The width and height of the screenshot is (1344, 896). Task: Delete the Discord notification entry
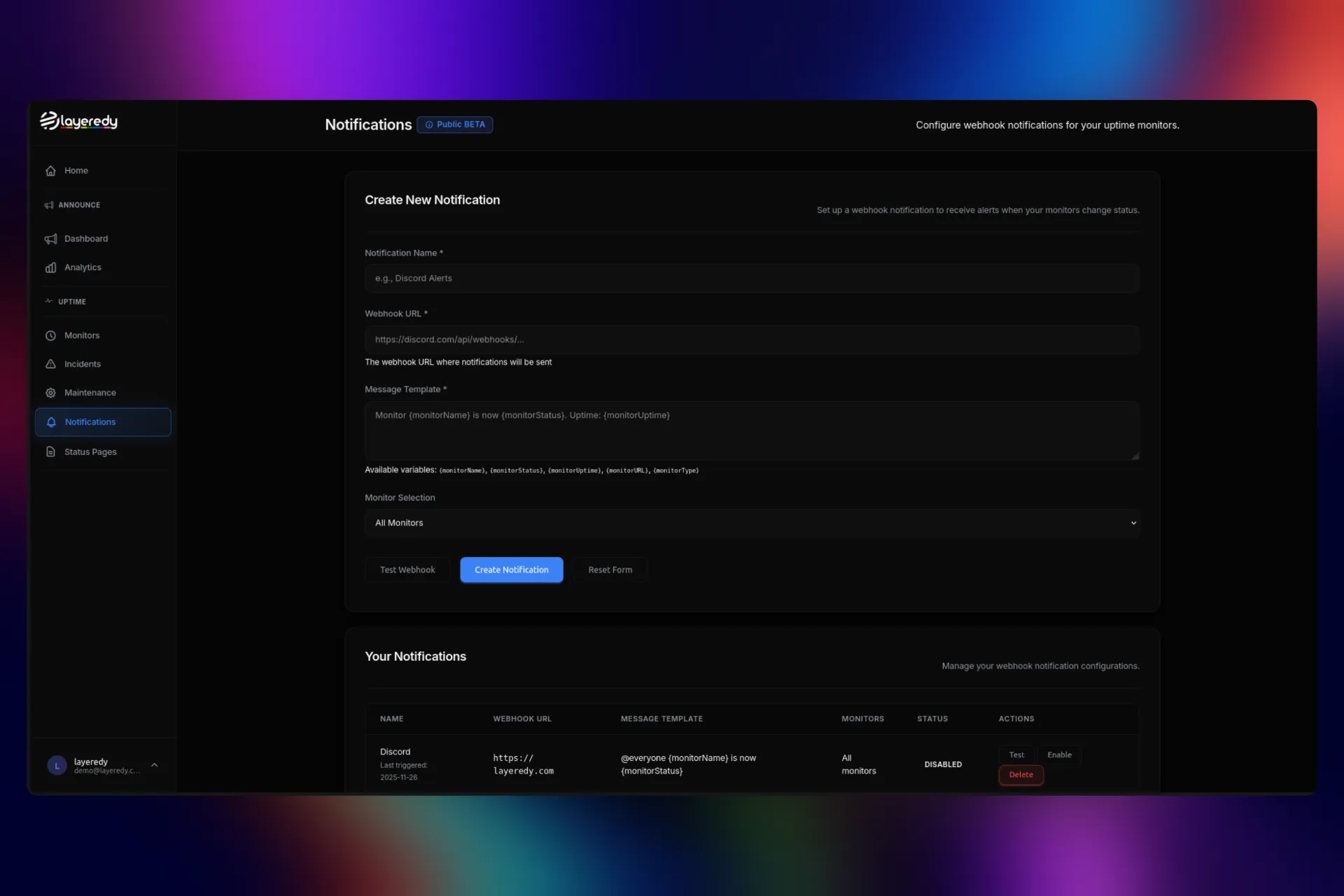1020,775
